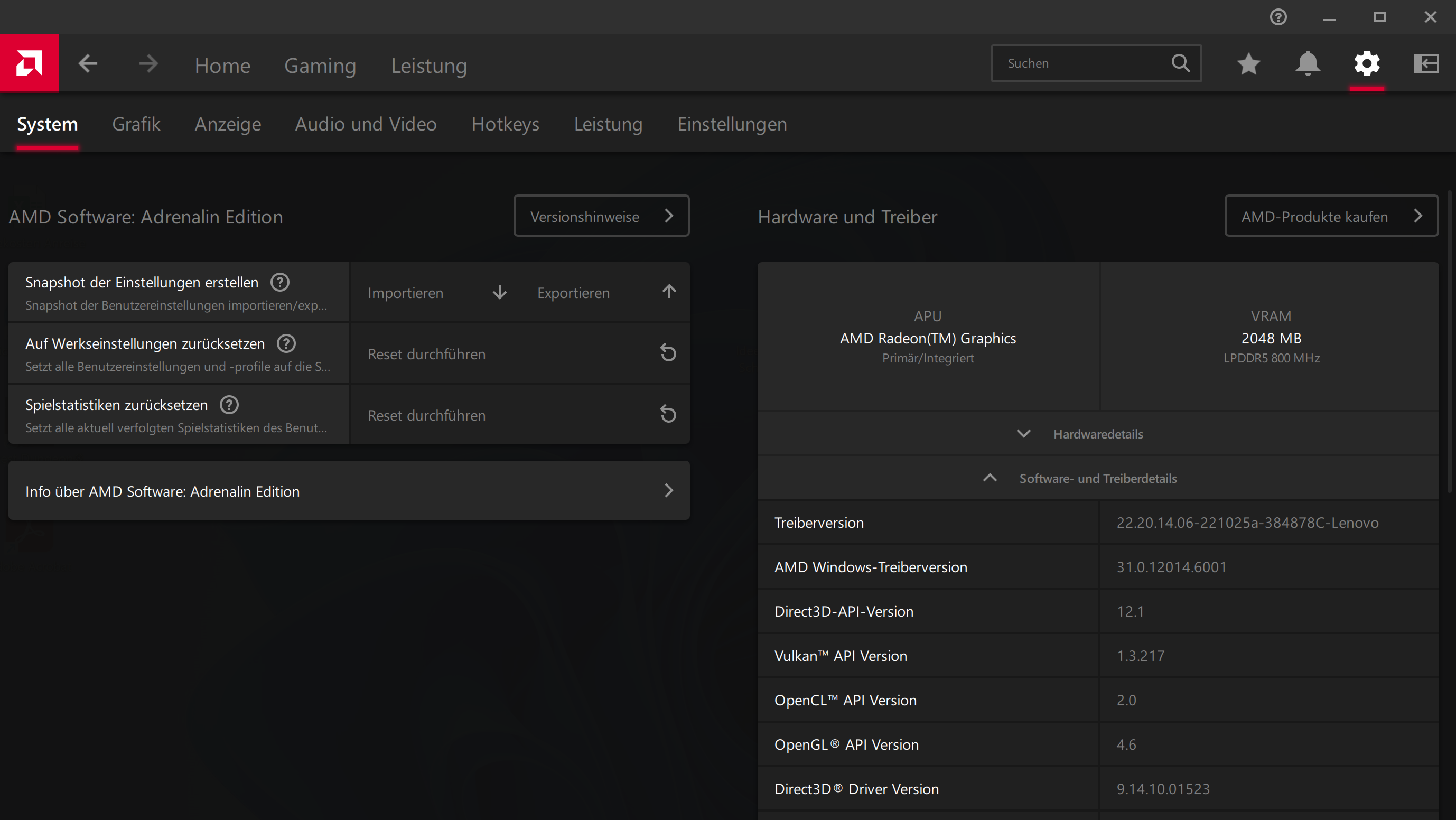Open Versionshinweise release notes
The width and height of the screenshot is (1456, 820).
[601, 216]
